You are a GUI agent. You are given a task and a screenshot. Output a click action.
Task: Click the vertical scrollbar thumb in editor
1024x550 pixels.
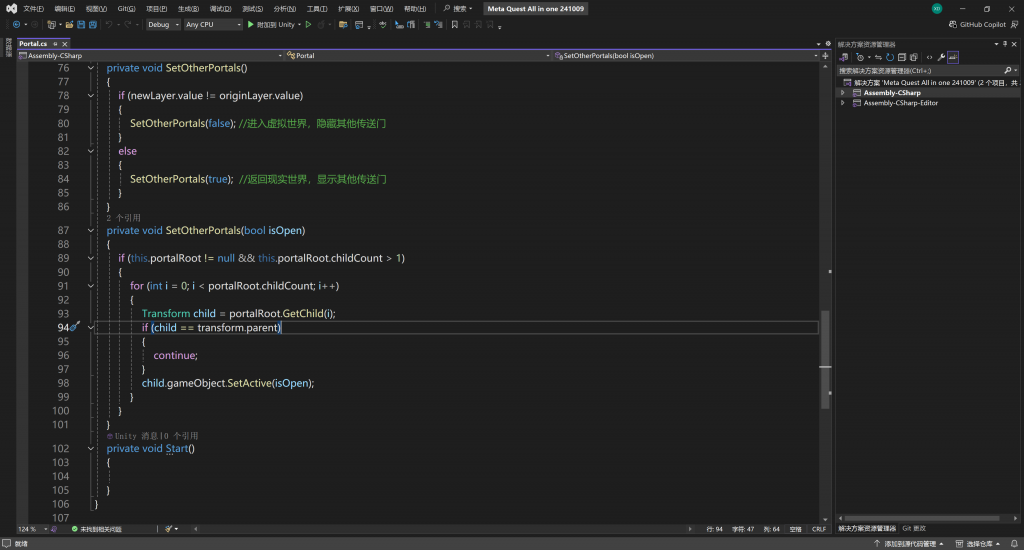pos(825,359)
